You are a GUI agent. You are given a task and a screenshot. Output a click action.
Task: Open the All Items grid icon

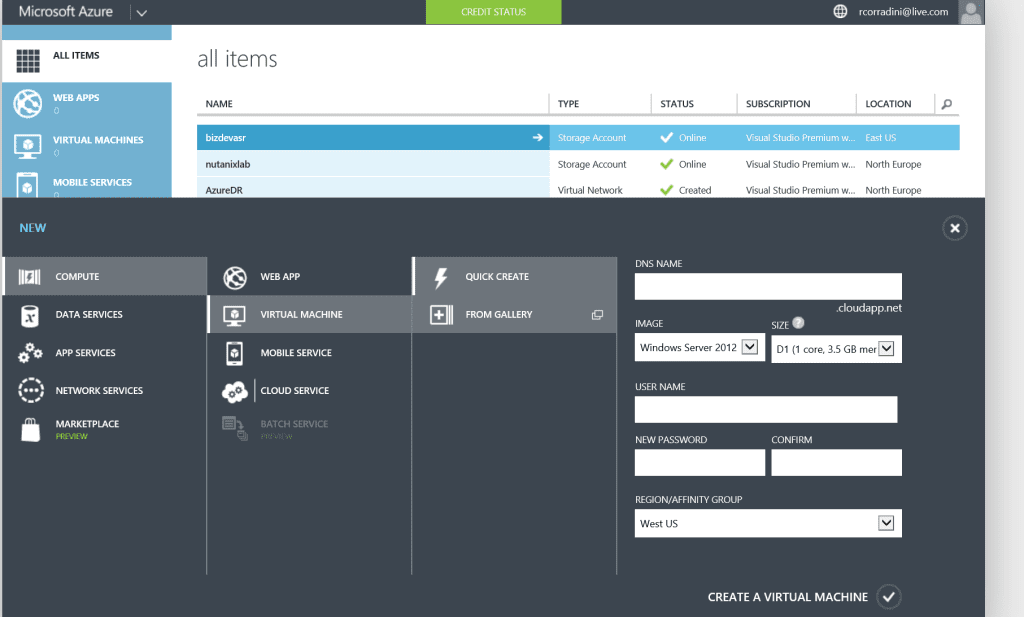coord(27,61)
